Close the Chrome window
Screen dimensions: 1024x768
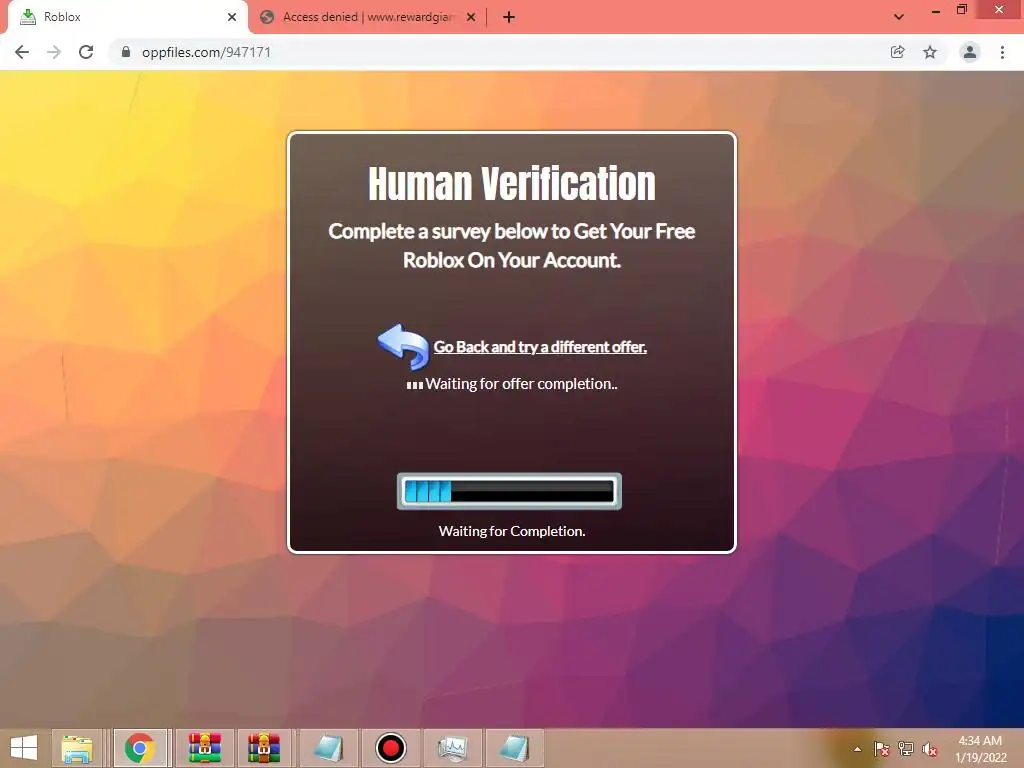tap(999, 9)
